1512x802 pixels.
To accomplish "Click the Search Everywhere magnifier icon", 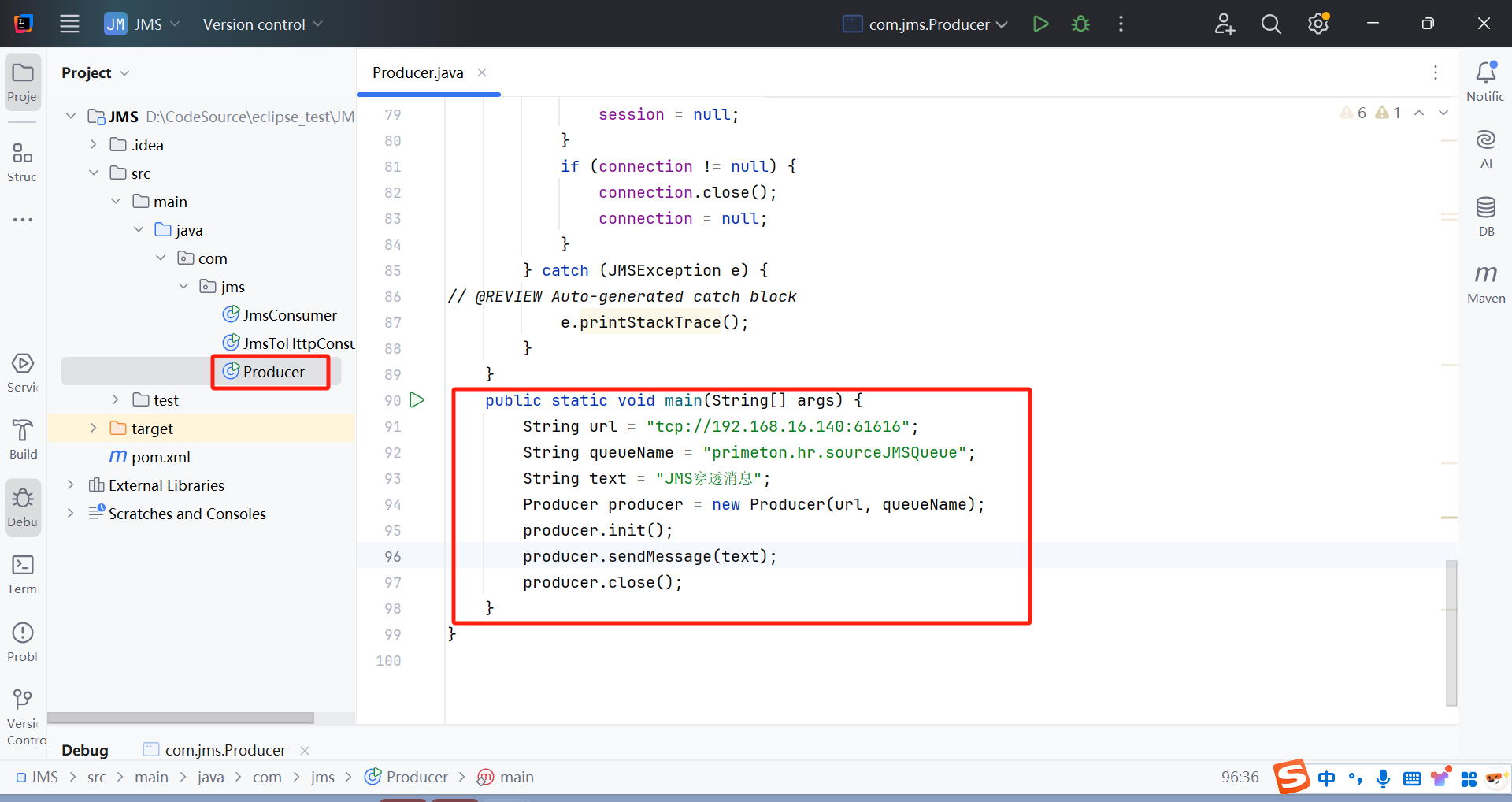I will pos(1270,24).
